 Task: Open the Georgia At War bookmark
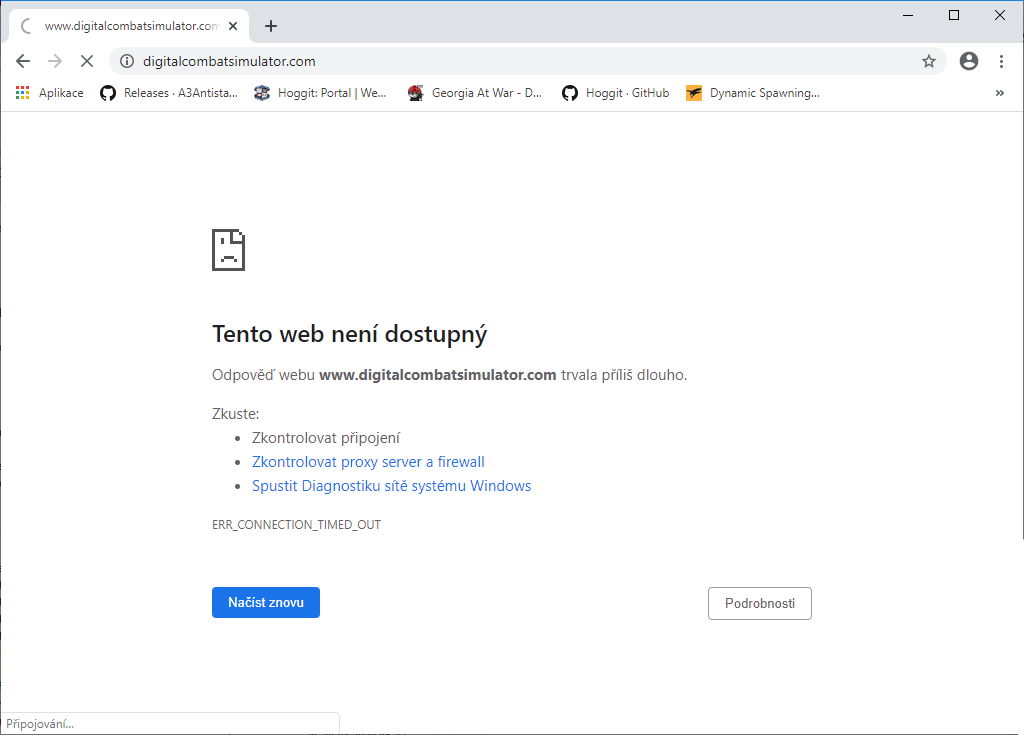pos(474,93)
